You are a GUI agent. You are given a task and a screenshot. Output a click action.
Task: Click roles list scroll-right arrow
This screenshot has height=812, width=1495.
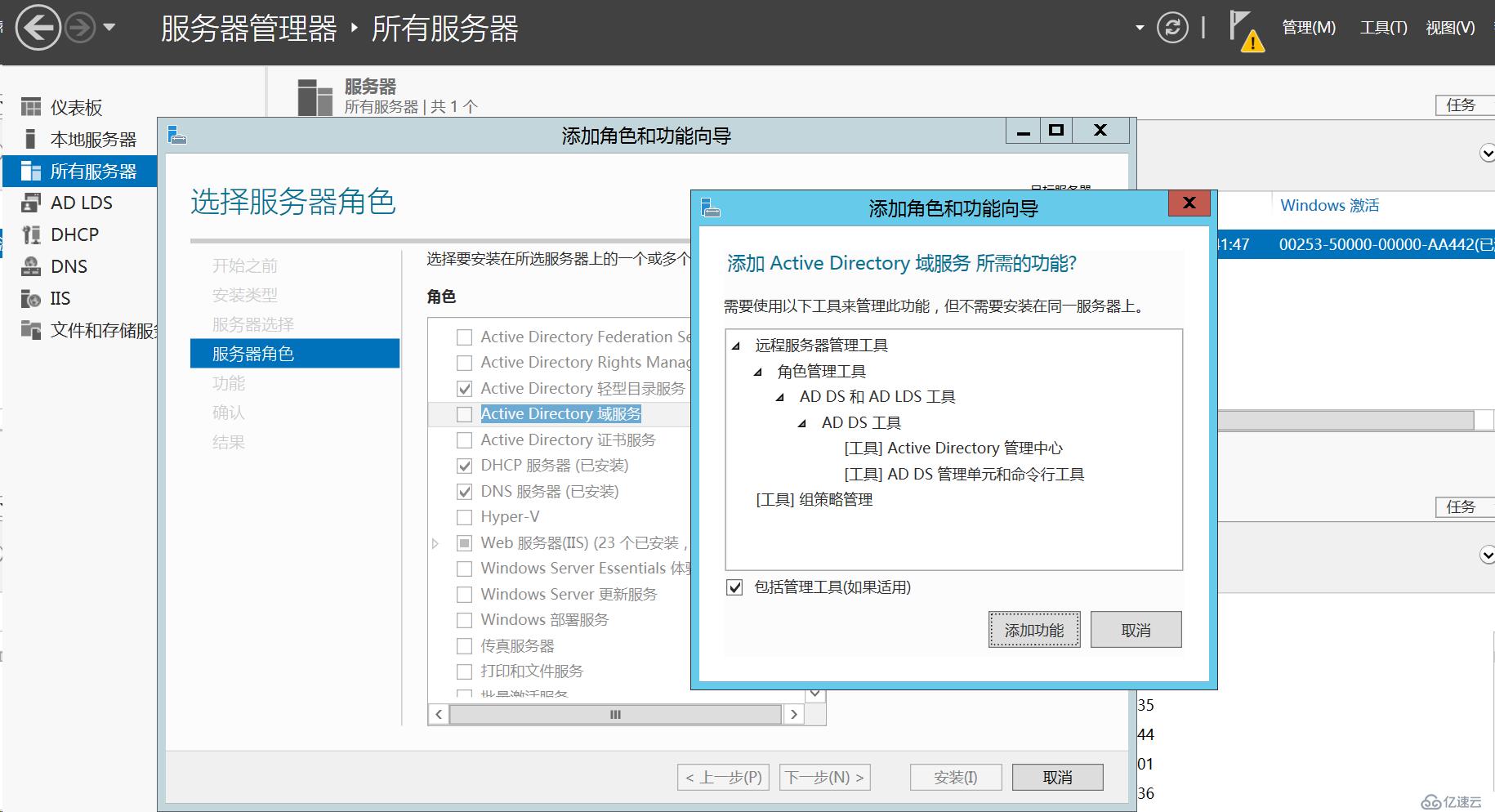(794, 714)
